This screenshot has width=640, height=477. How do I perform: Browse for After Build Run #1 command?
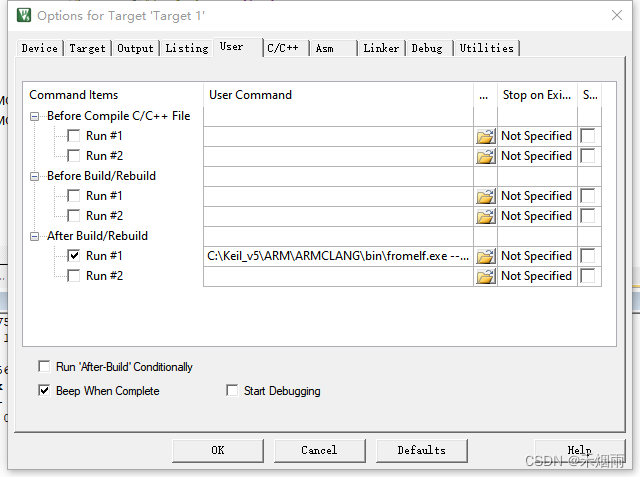coord(486,256)
